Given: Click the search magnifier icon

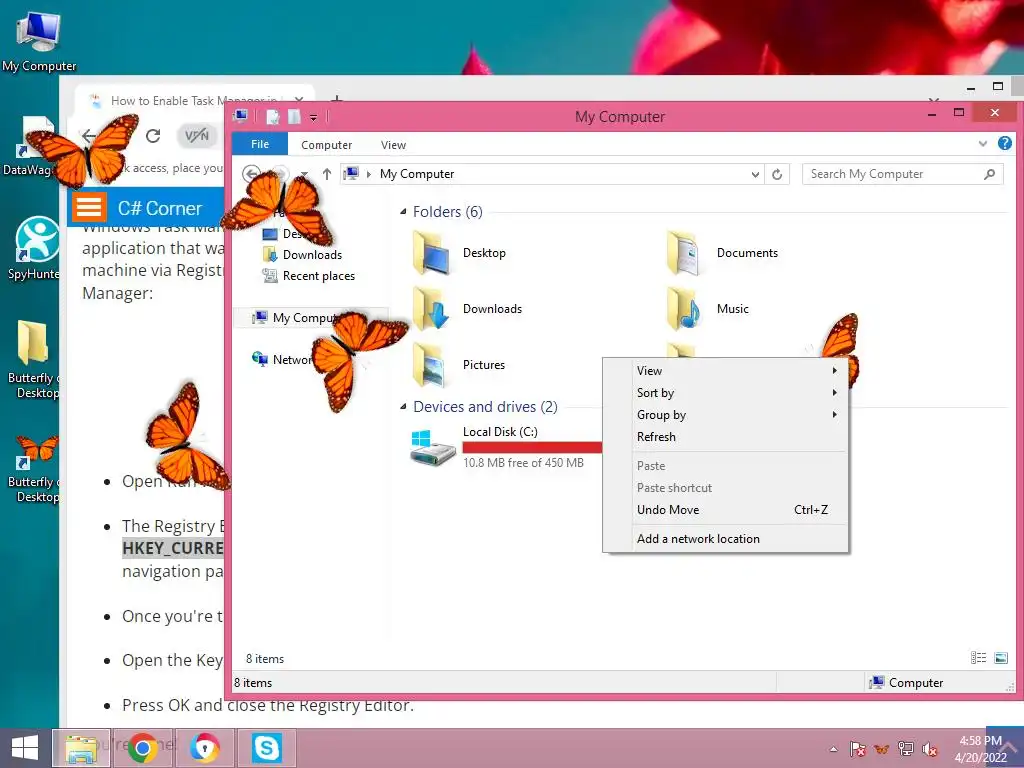Looking at the screenshot, I should tap(989, 174).
